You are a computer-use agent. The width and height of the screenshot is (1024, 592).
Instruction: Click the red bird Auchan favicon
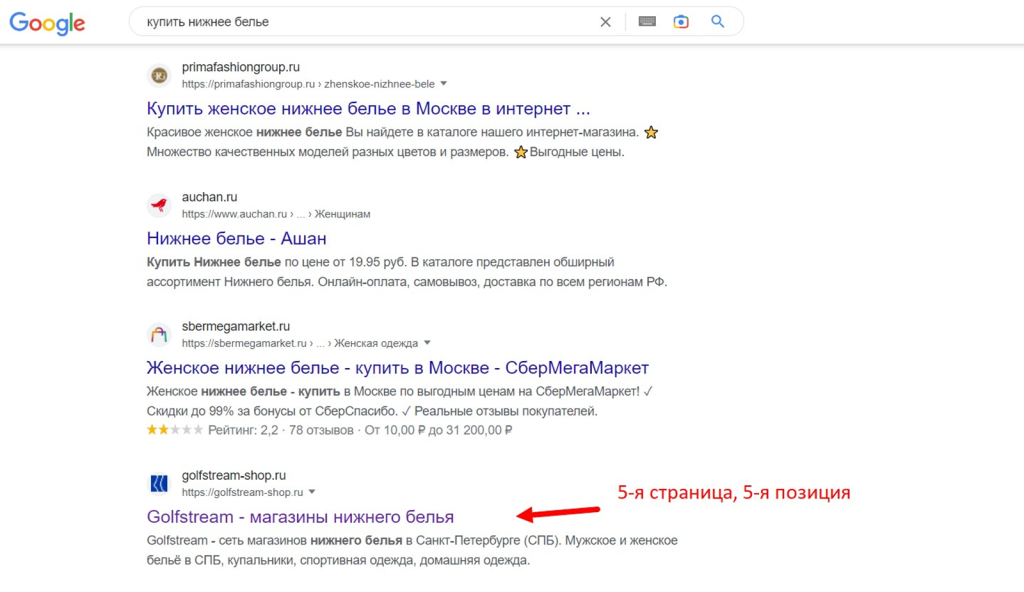point(159,205)
